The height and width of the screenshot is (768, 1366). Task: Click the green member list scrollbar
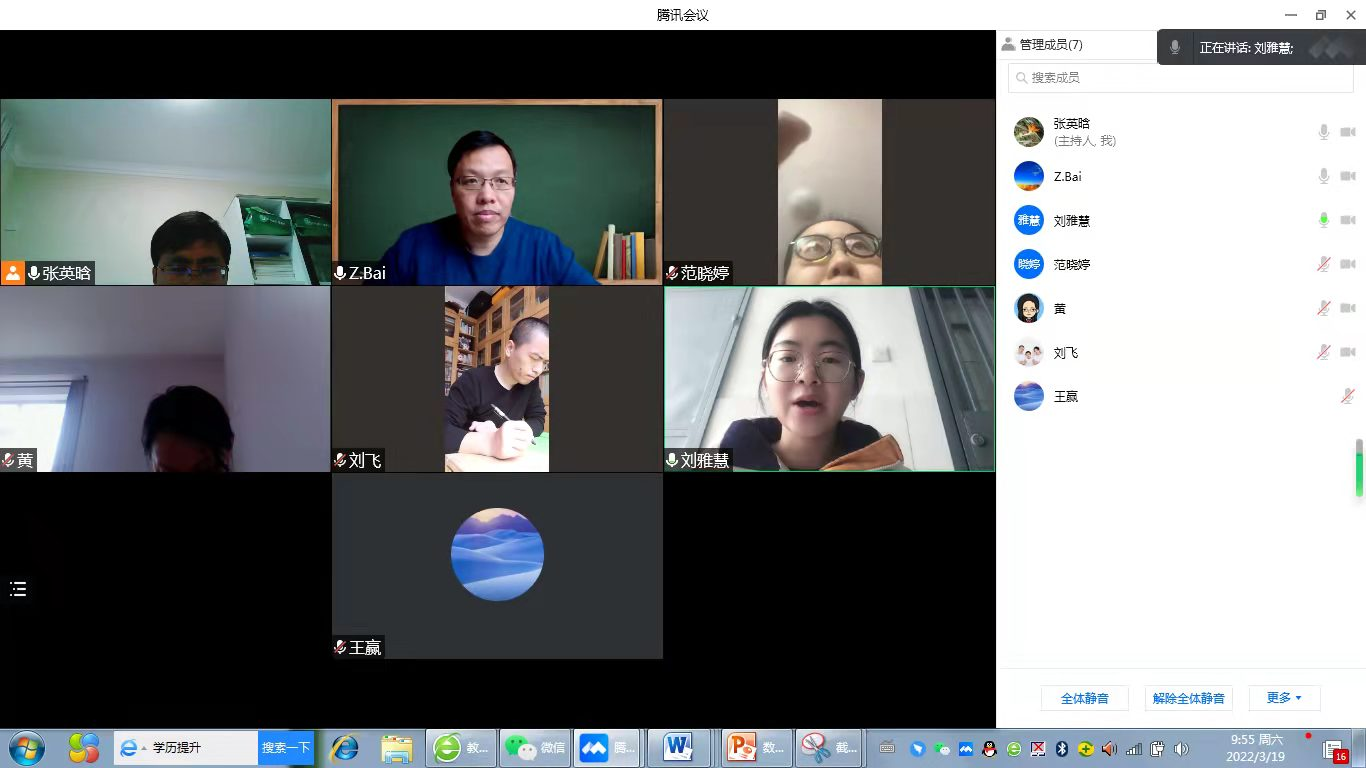(x=1359, y=467)
